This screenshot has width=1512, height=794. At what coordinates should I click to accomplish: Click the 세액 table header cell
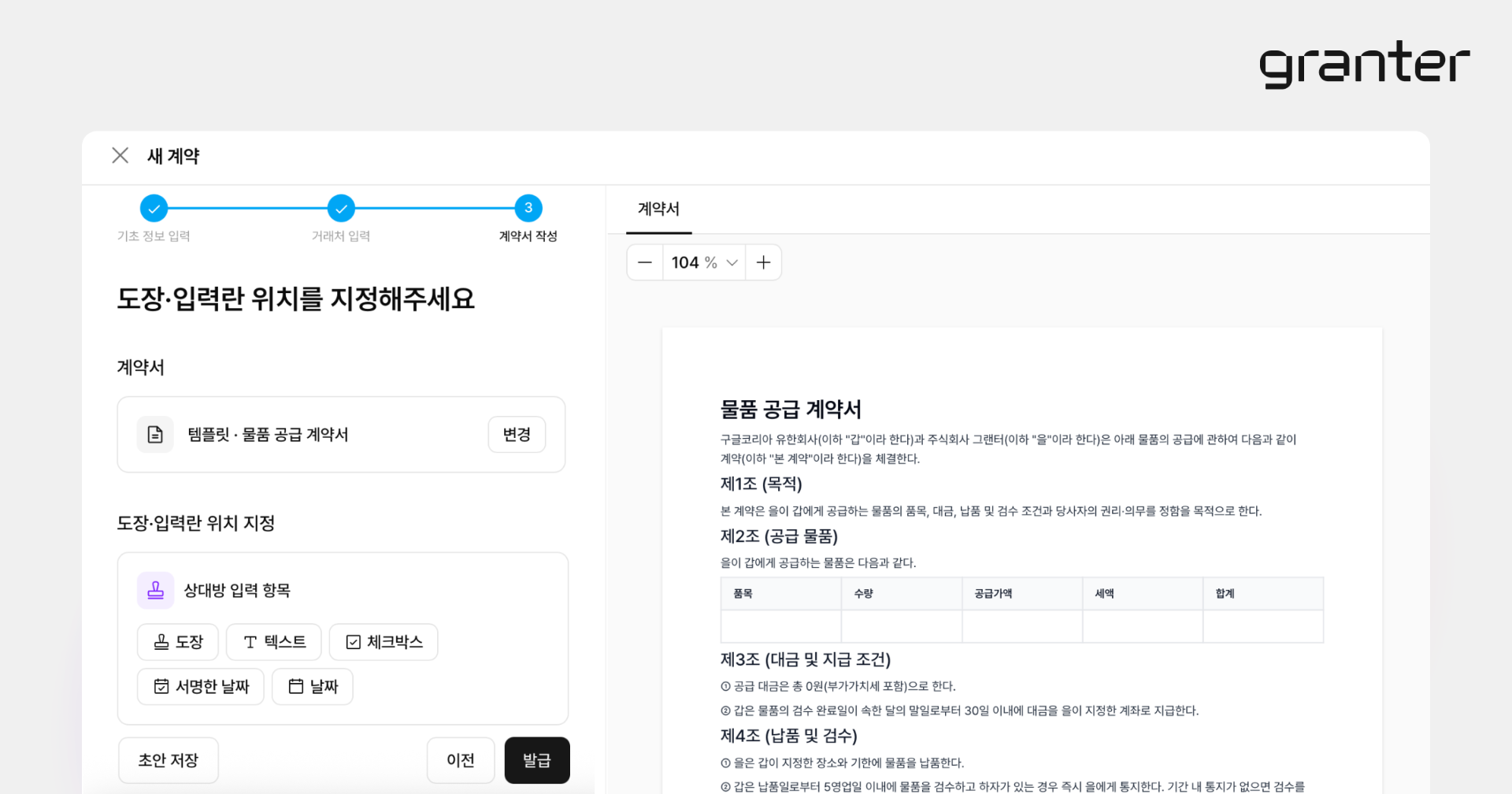[1143, 594]
